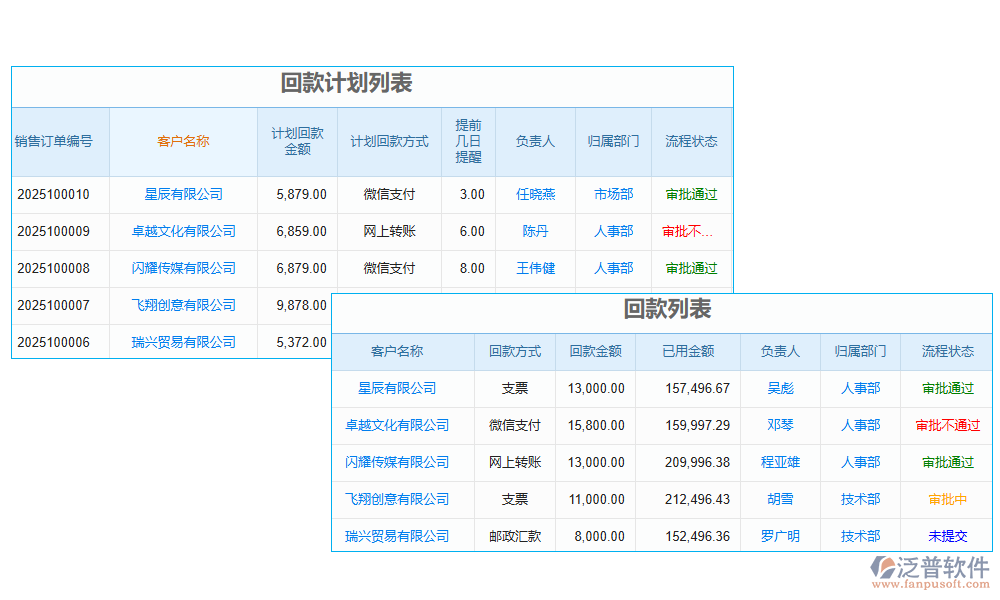Click 未提交 status for 瑞兴贸易有限公司

[945, 536]
